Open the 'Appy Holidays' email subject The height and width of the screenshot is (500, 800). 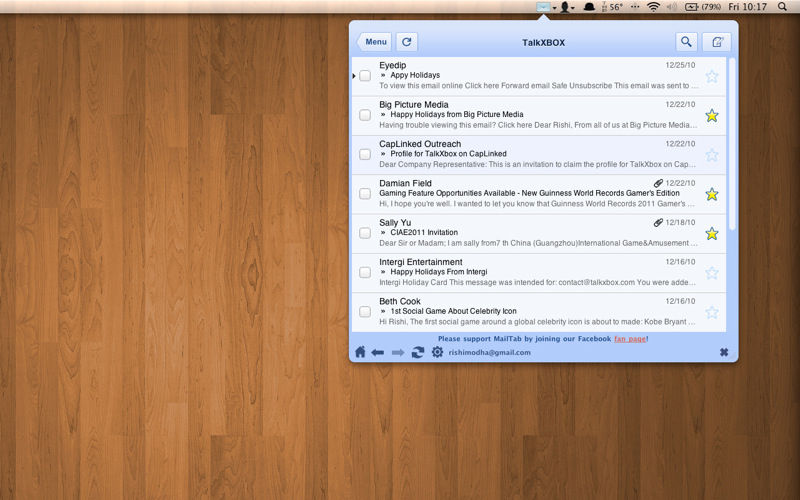(x=415, y=75)
